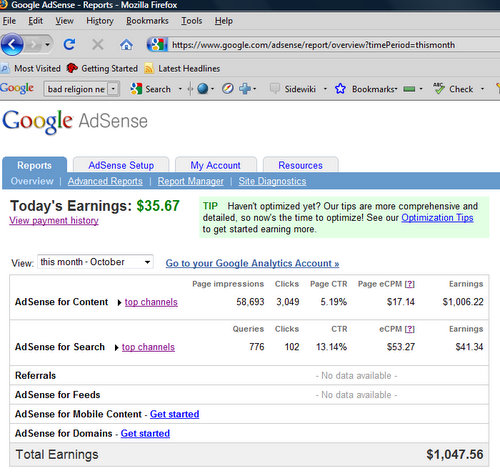Click the stop loading X icon

point(98,44)
